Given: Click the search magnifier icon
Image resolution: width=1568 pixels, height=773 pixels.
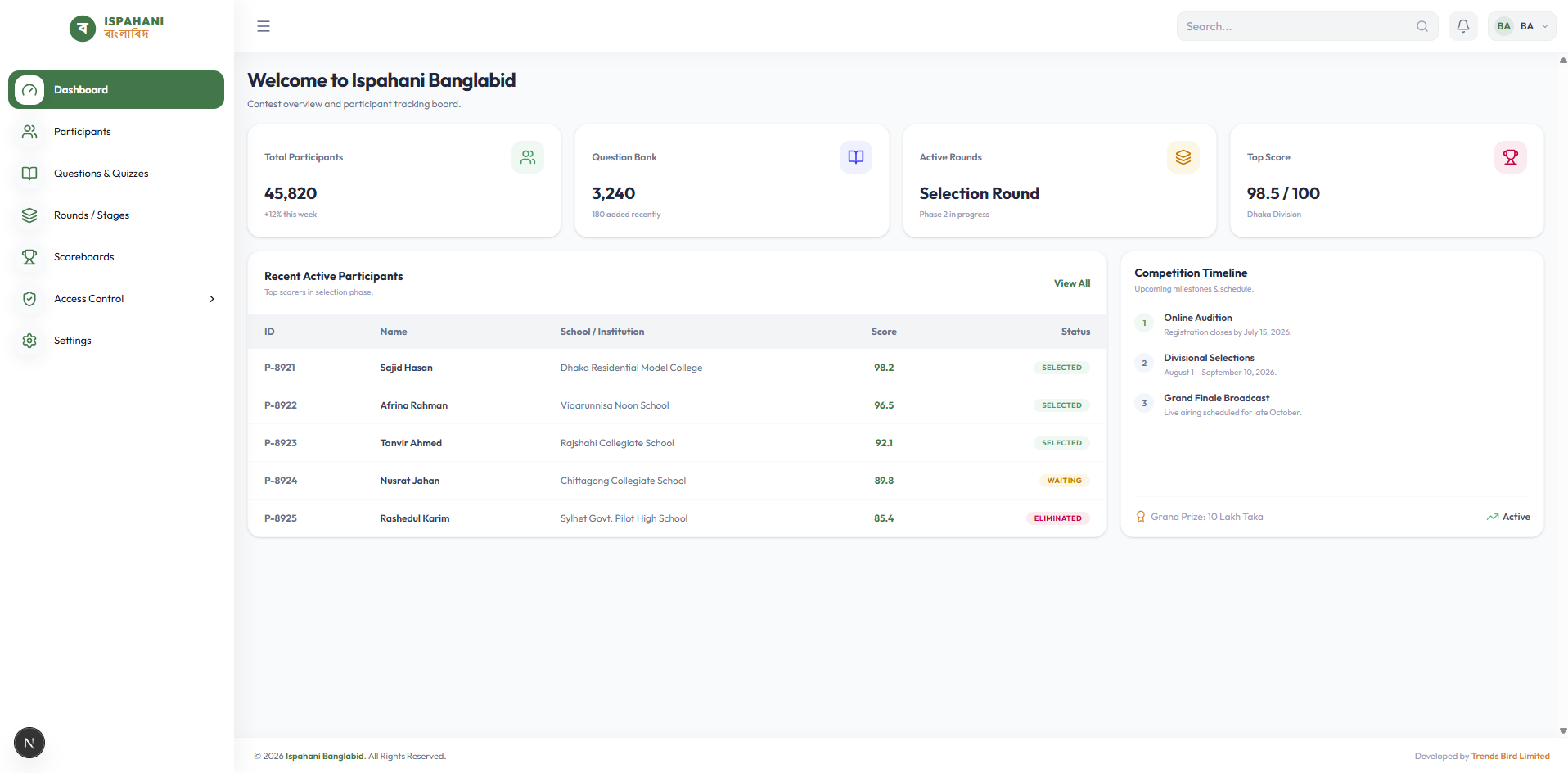Looking at the screenshot, I should coord(1422,26).
